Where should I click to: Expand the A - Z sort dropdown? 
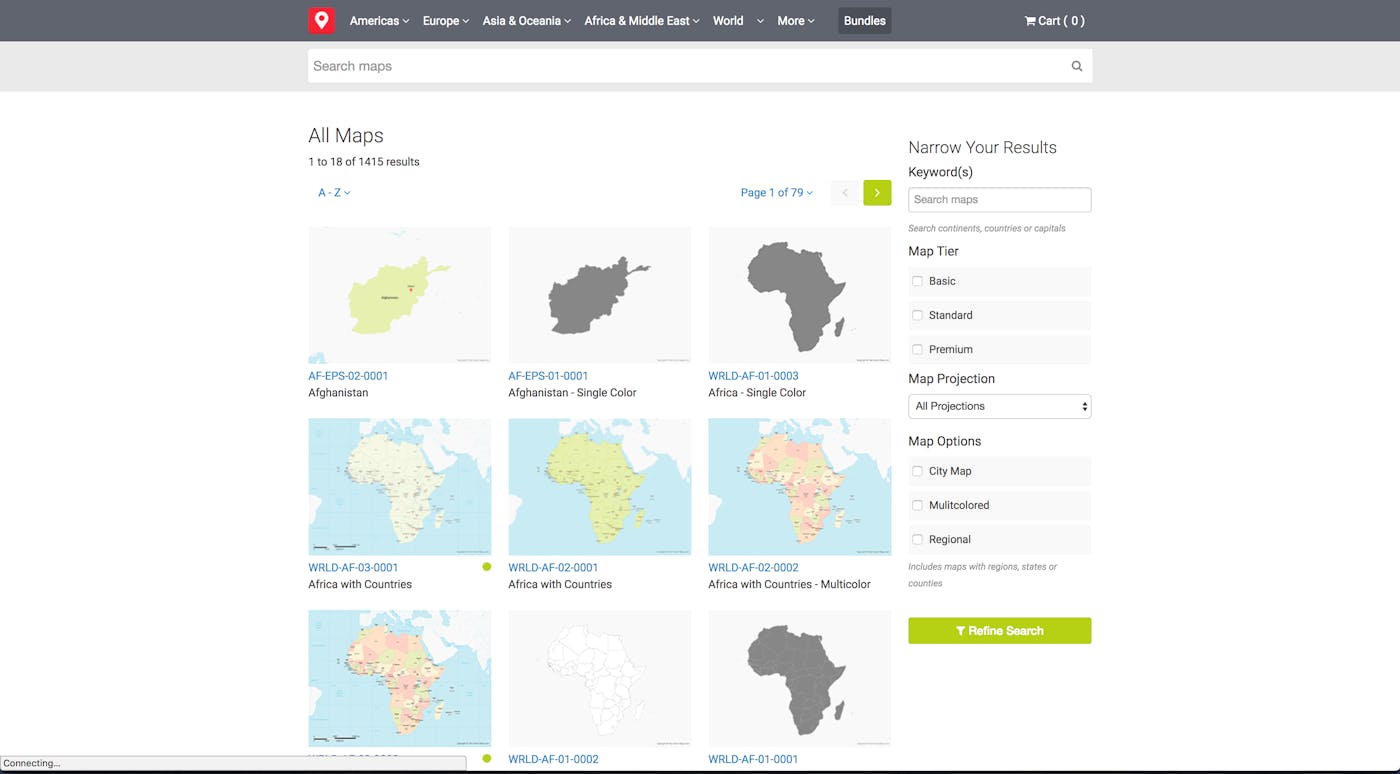pyautogui.click(x=334, y=193)
